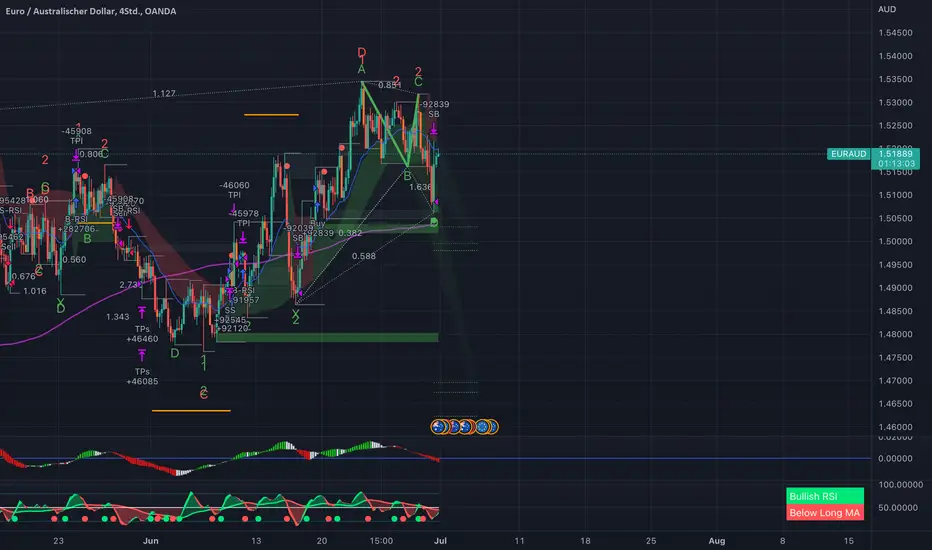
Task: Click the Below Long MA status label
Action: (x=824, y=513)
